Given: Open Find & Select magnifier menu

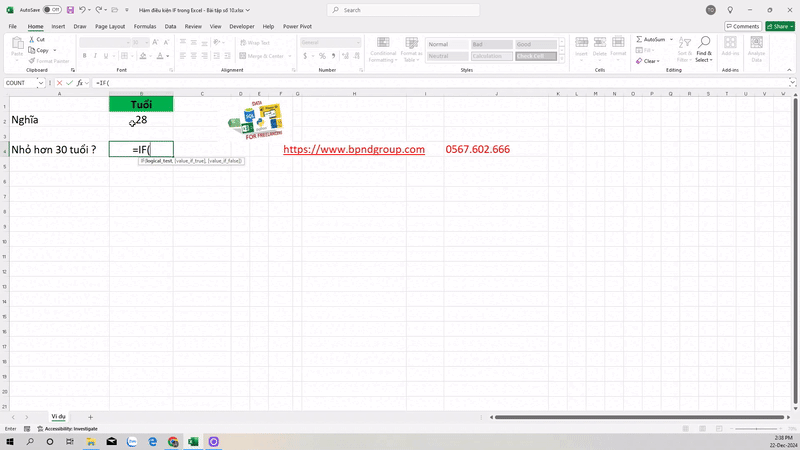Looking at the screenshot, I should pos(704,49).
